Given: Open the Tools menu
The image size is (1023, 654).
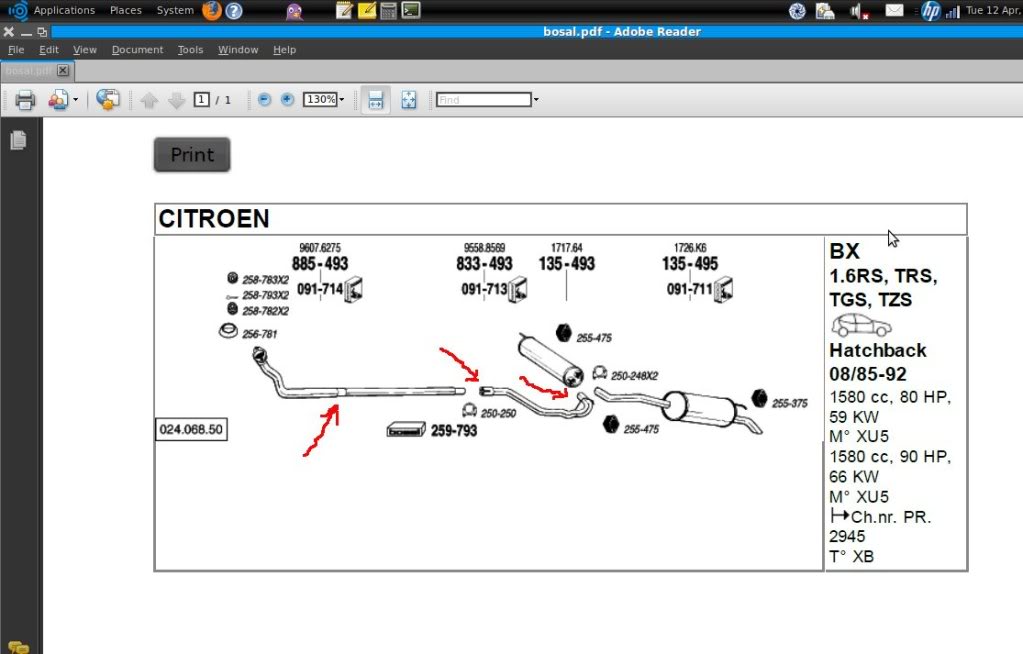Looking at the screenshot, I should (190, 50).
